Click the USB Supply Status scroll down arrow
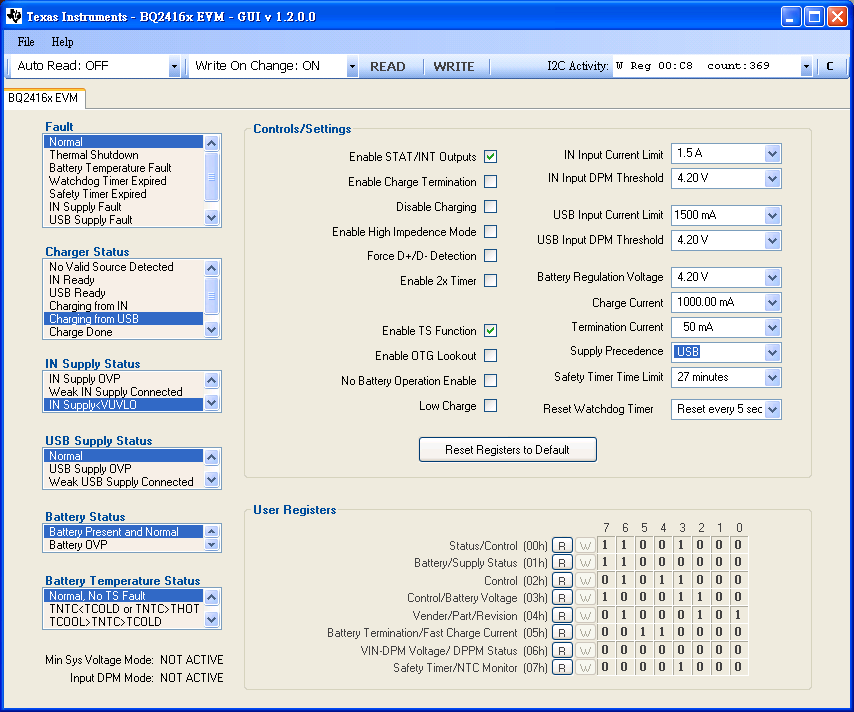The image size is (854, 712). tap(211, 479)
